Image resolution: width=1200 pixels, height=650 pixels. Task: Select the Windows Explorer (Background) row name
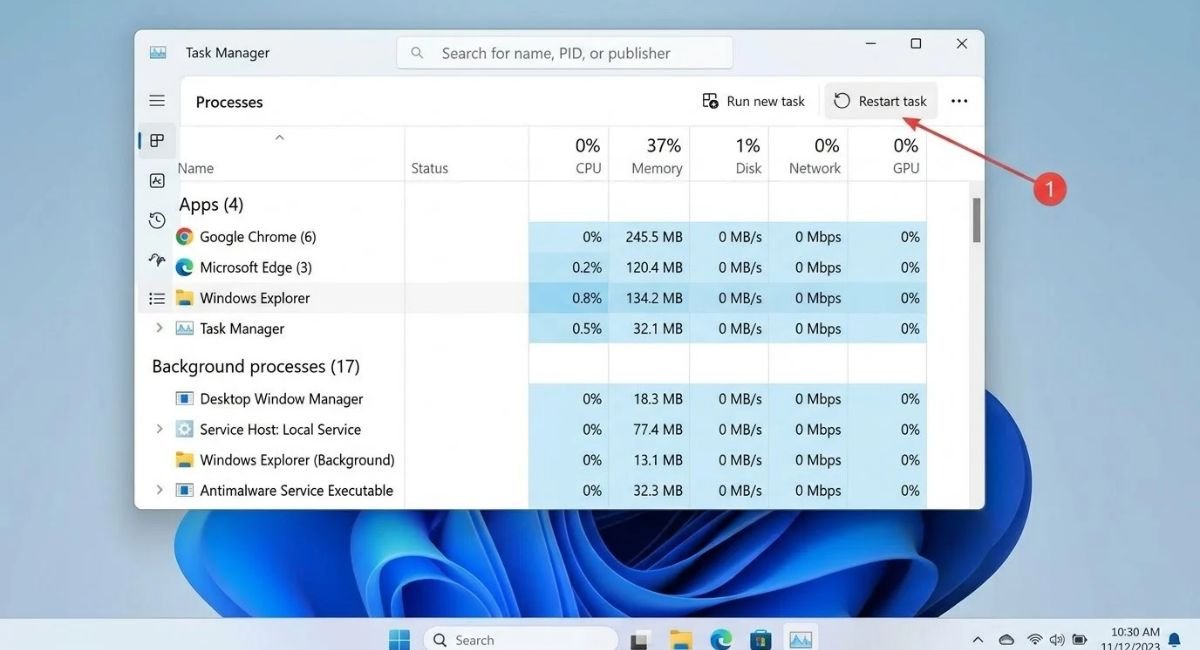click(x=297, y=460)
